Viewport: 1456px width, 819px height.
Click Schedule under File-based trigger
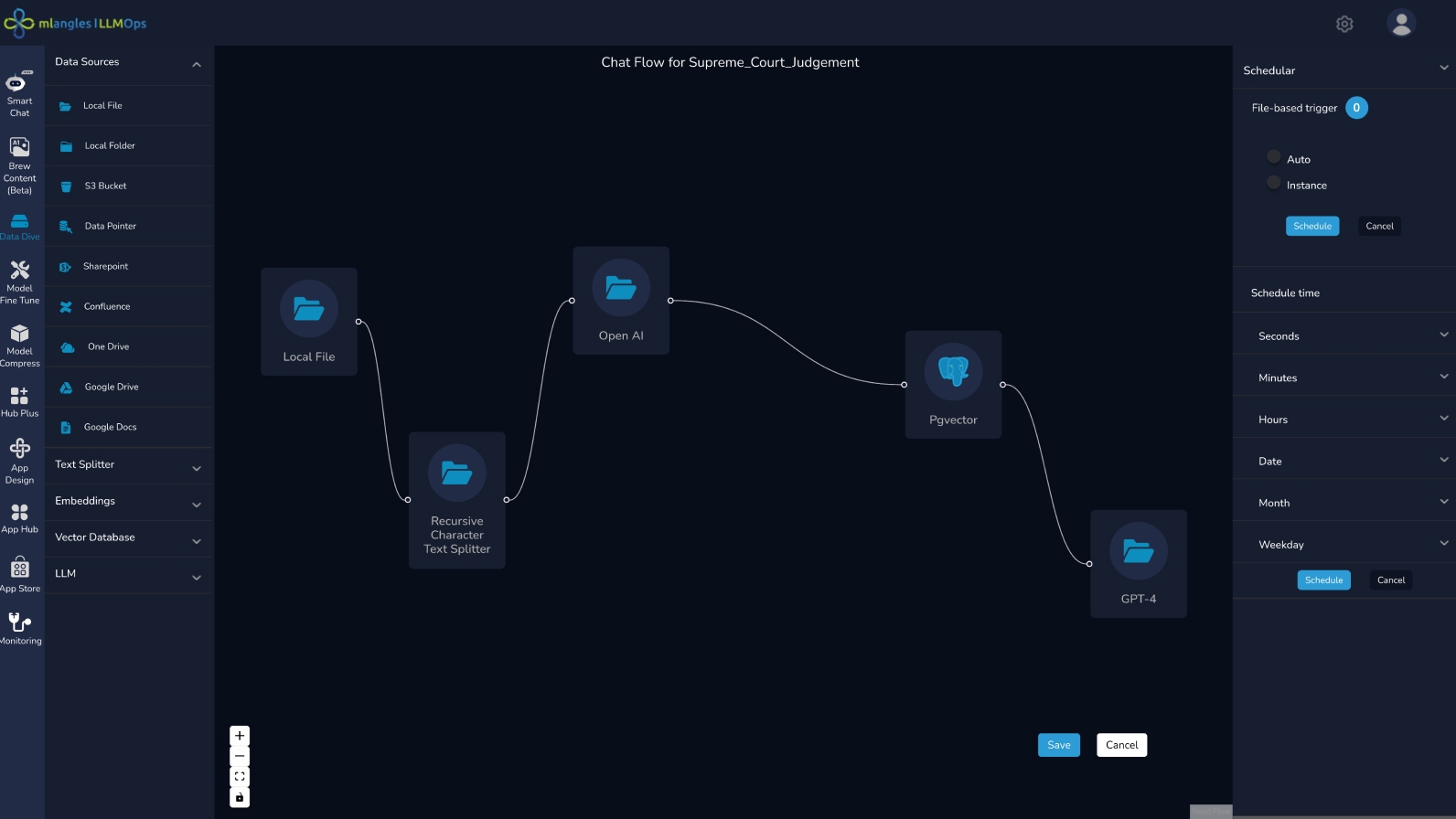1312,226
